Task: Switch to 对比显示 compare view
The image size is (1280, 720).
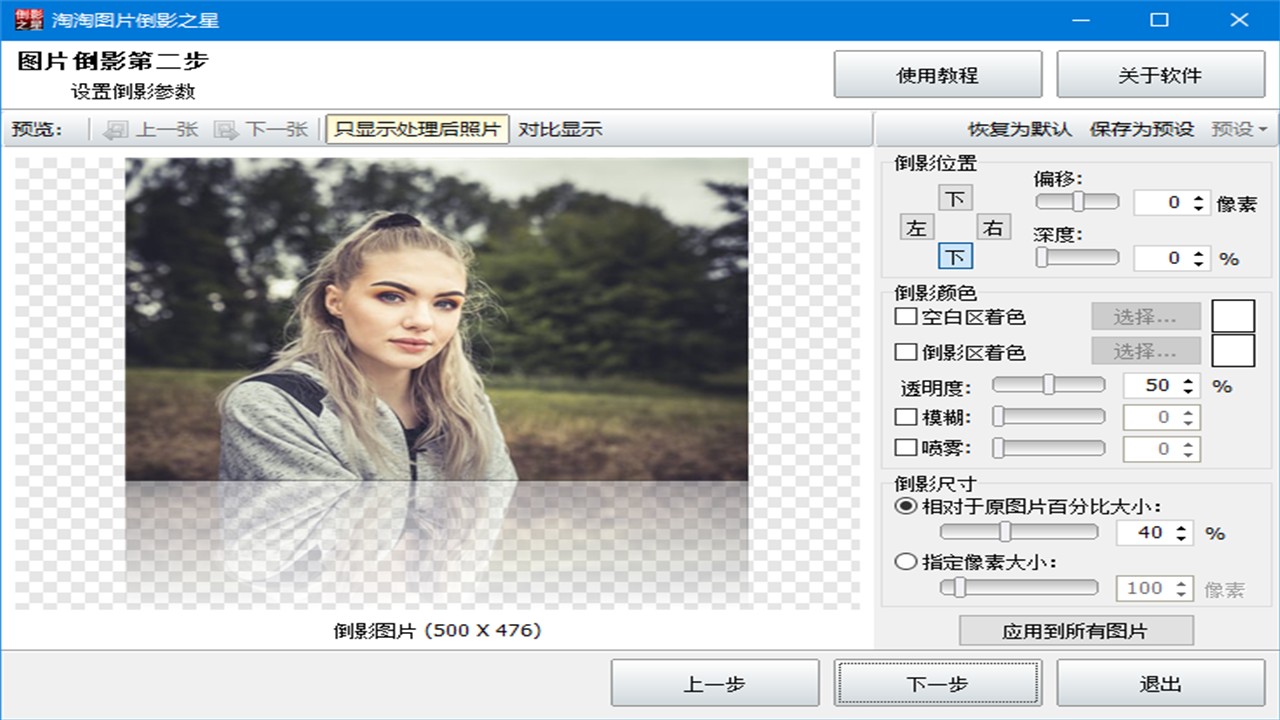Action: click(560, 129)
